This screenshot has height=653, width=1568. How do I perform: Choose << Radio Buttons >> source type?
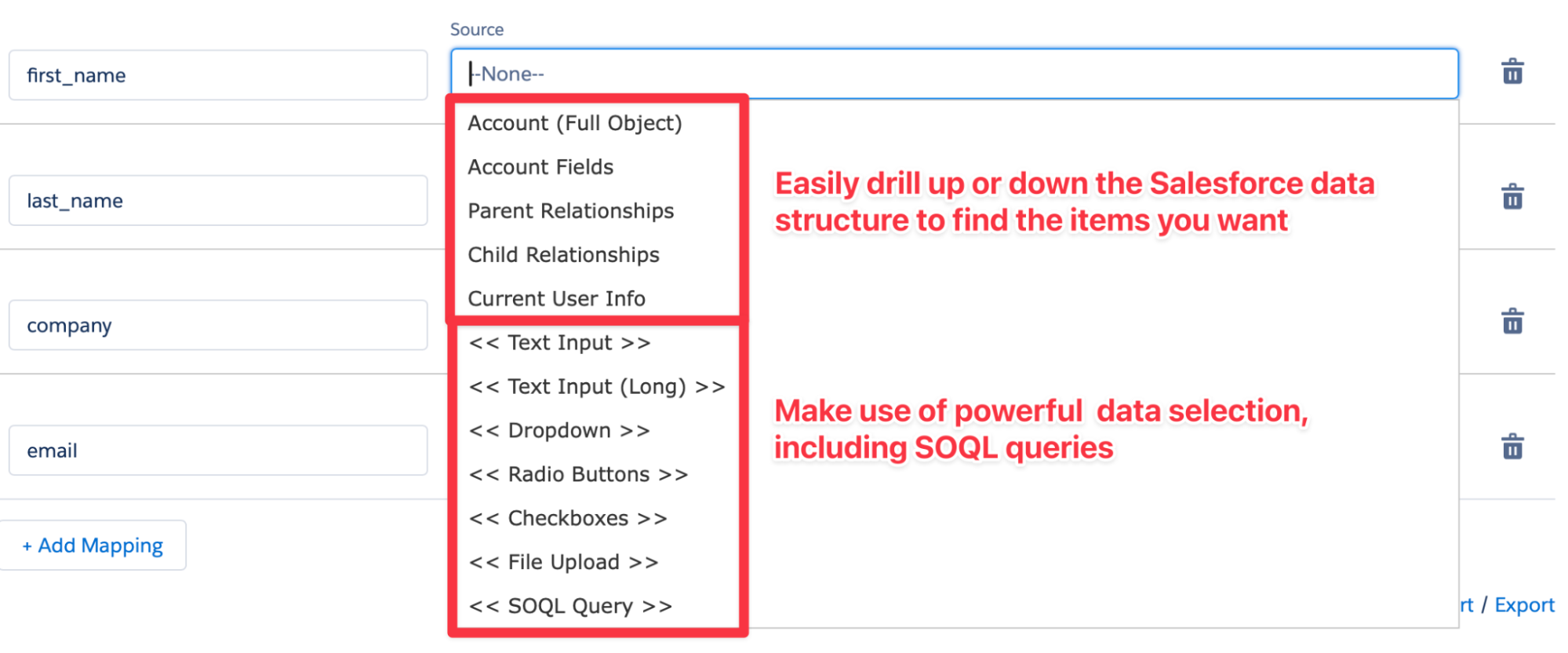tap(578, 475)
